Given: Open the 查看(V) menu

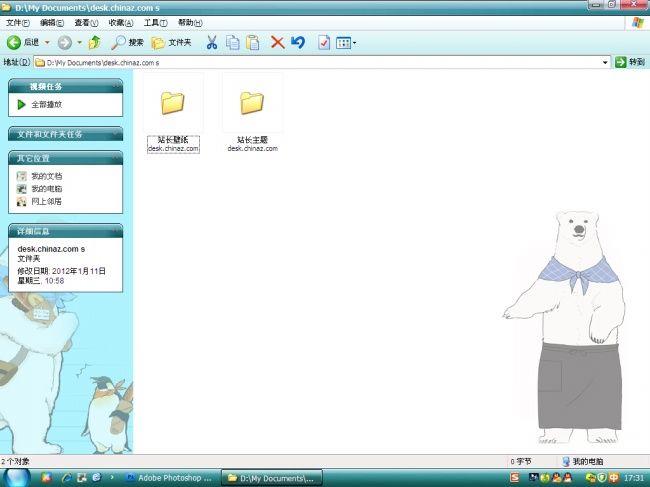Looking at the screenshot, I should [85, 22].
